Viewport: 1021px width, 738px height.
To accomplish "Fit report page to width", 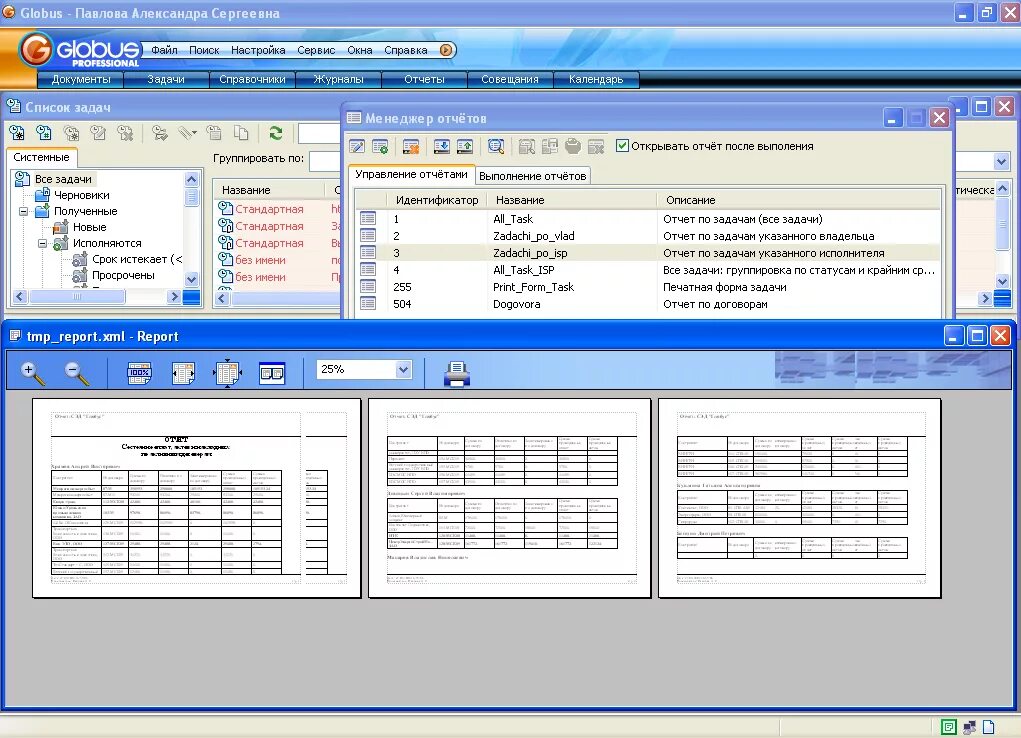I will (184, 373).
